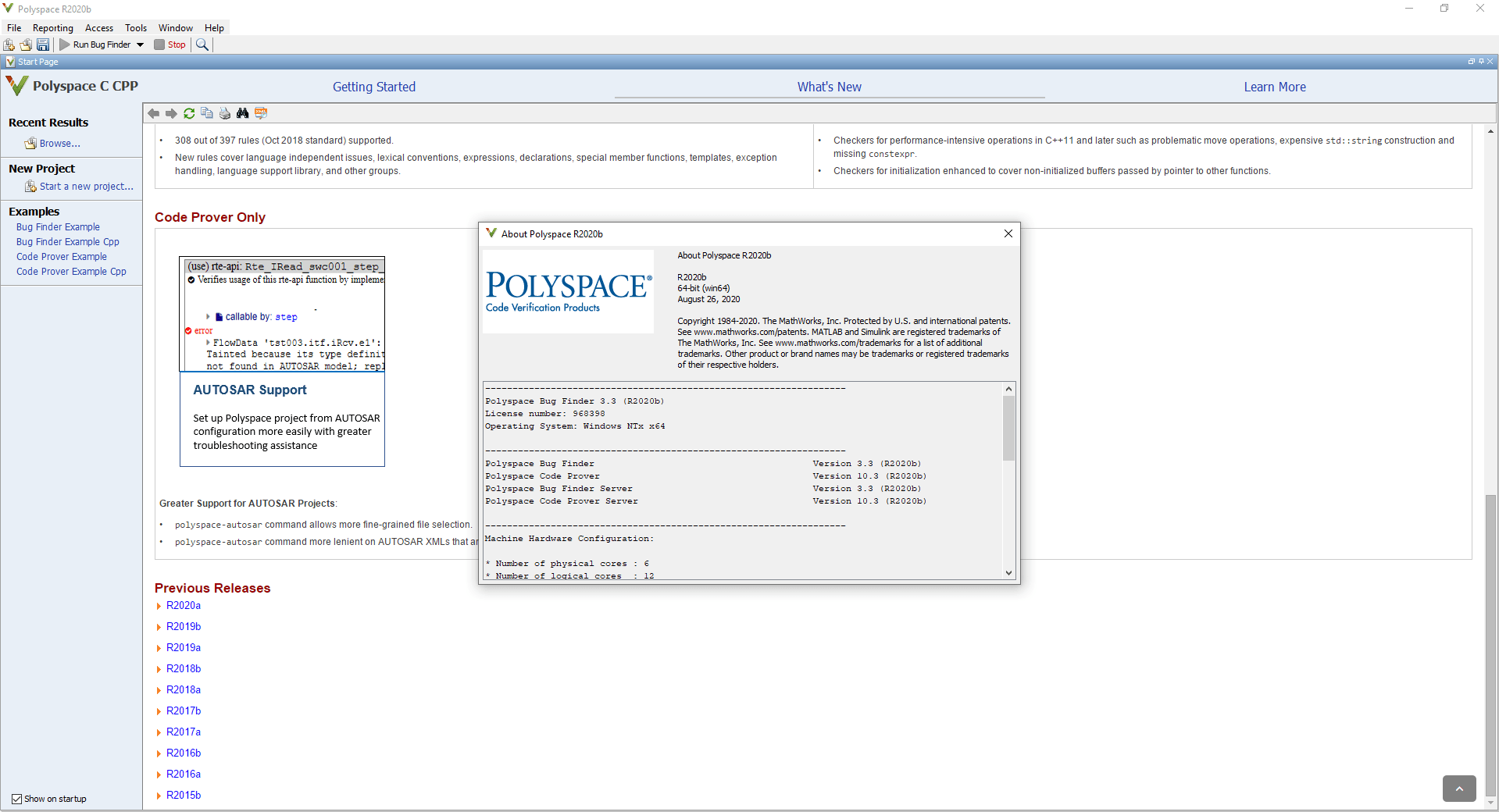Click the Stop analysis button
This screenshot has width=1499, height=812.
(170, 45)
